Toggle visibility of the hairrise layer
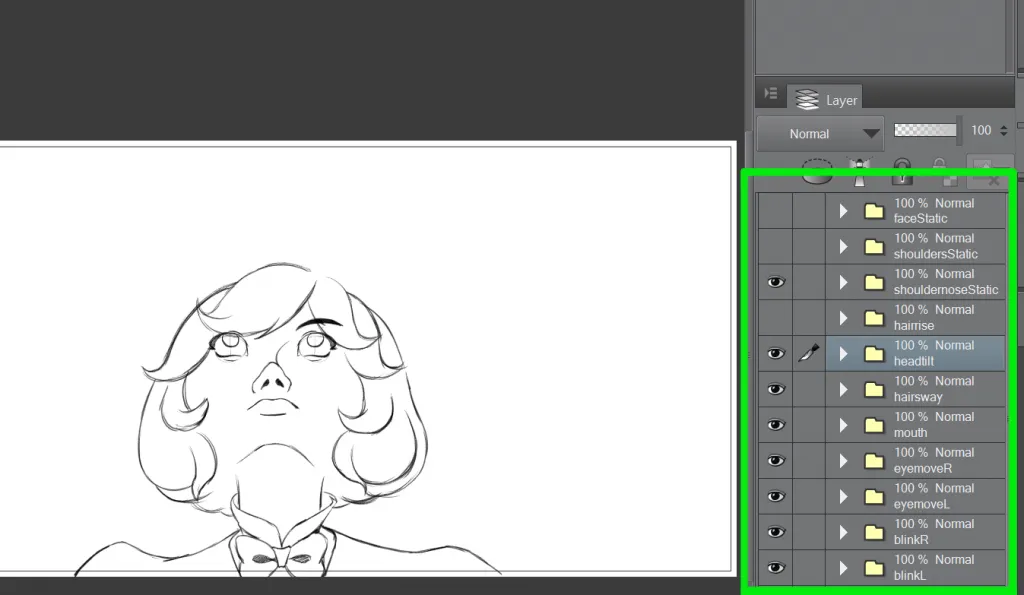Image resolution: width=1024 pixels, height=595 pixels. click(x=775, y=317)
